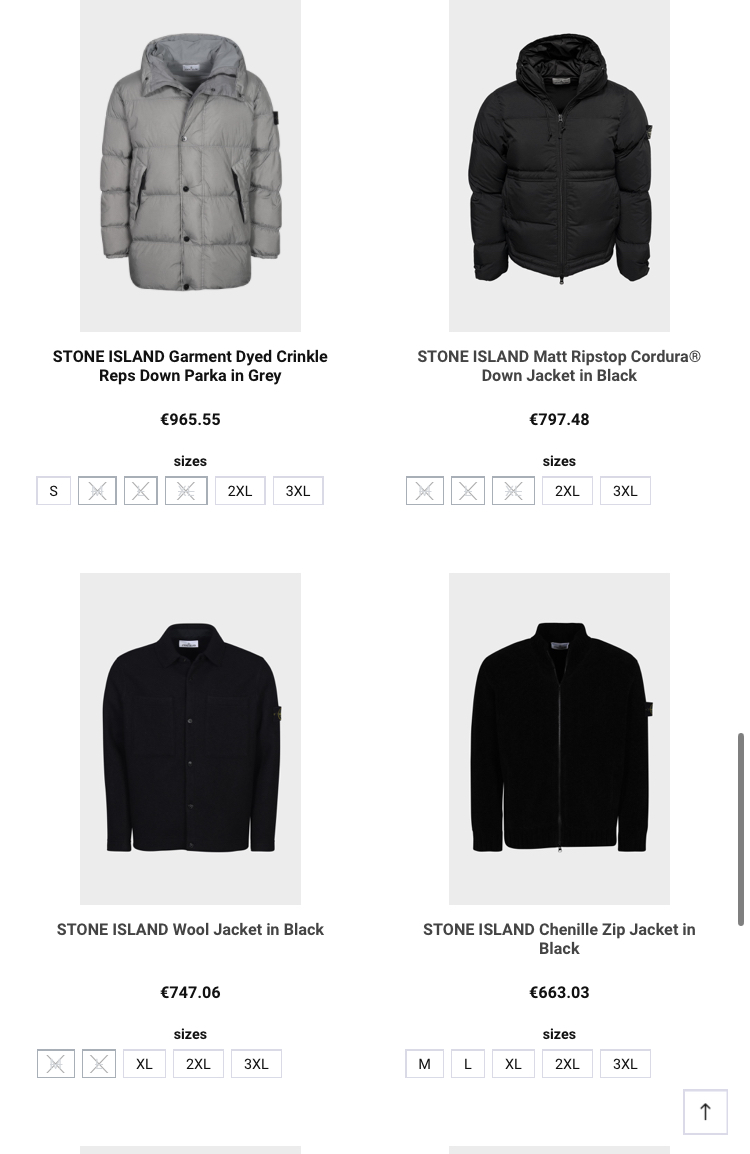
Task: Open Matt Ripstop Cordura Down Jacket link
Action: 559,366
